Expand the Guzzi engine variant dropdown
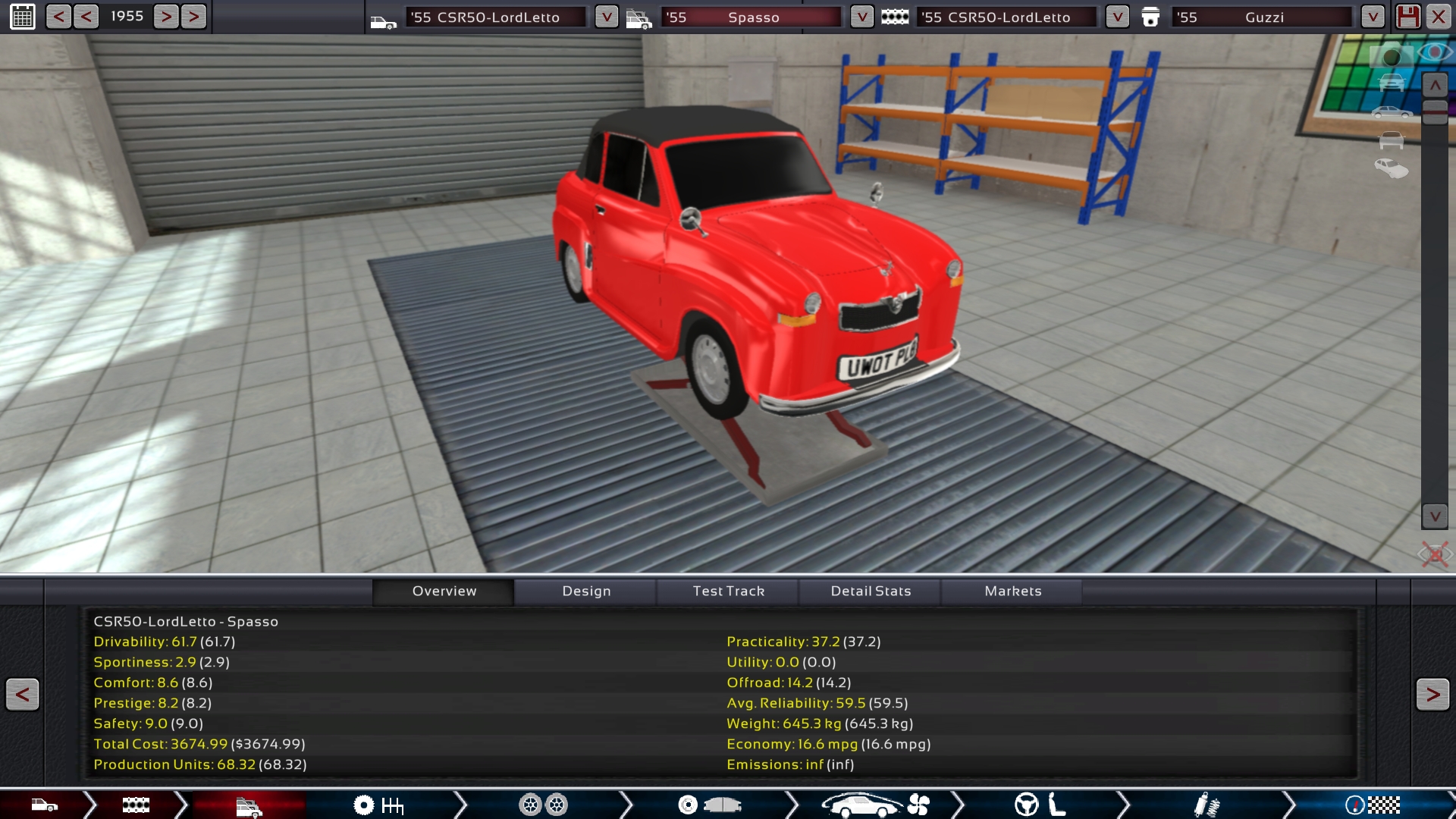 tap(1372, 17)
